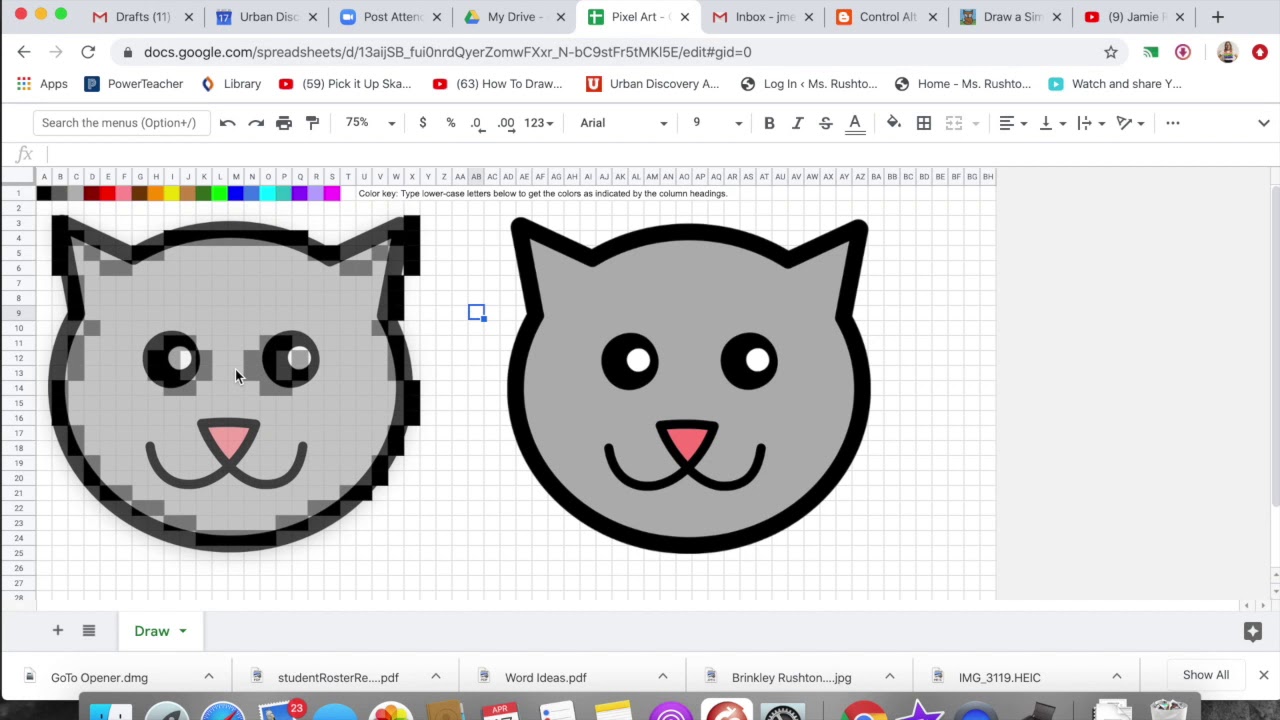Format cells as percent
1280x720 pixels.
451,123
